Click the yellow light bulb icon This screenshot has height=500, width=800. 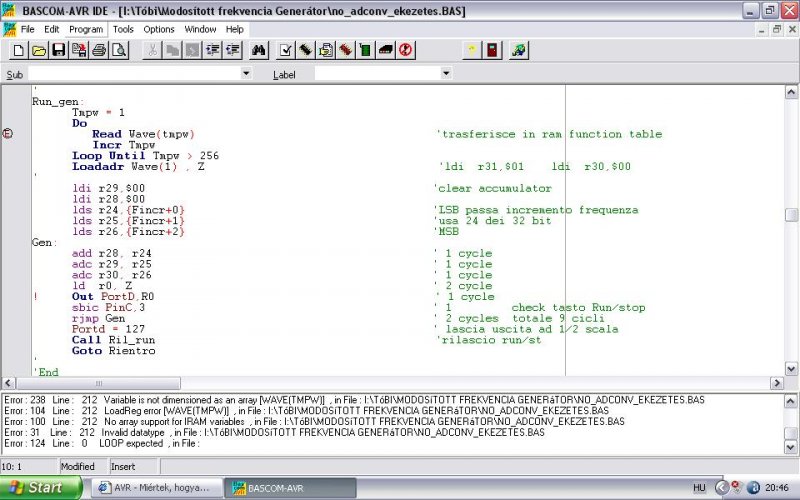pyautogui.click(x=472, y=50)
